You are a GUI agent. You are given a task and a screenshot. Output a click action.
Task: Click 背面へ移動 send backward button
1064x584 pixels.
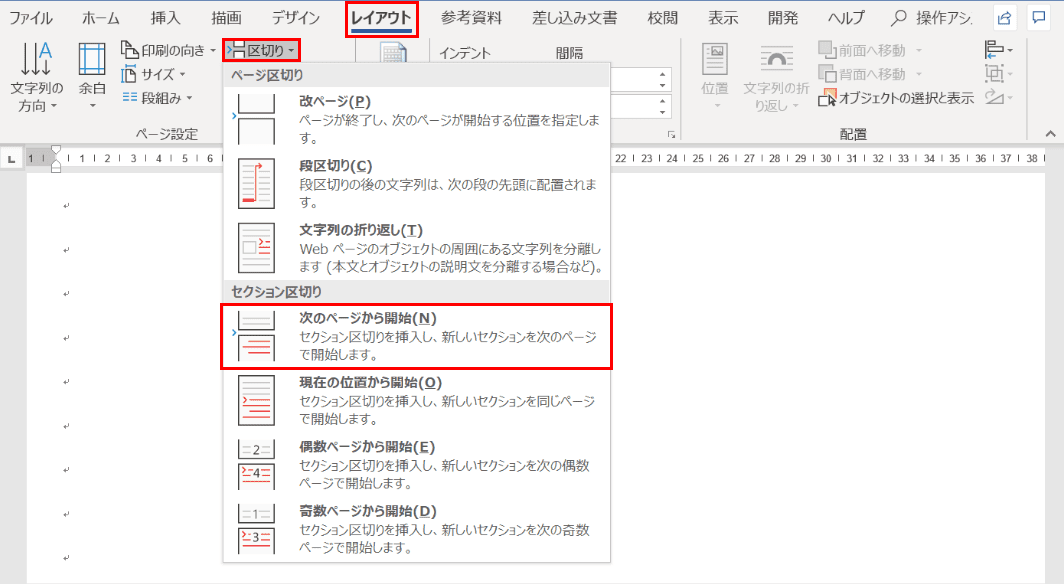862,74
